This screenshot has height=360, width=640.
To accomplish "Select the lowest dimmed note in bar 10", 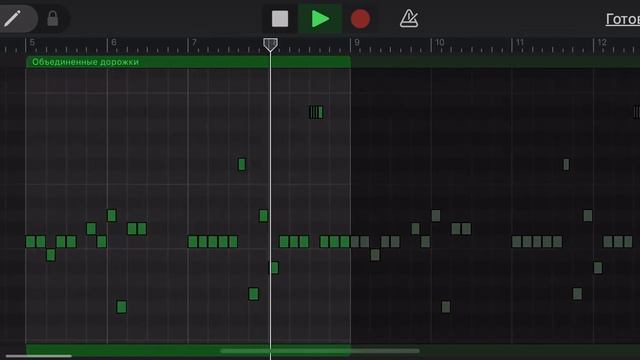I will click(446, 307).
